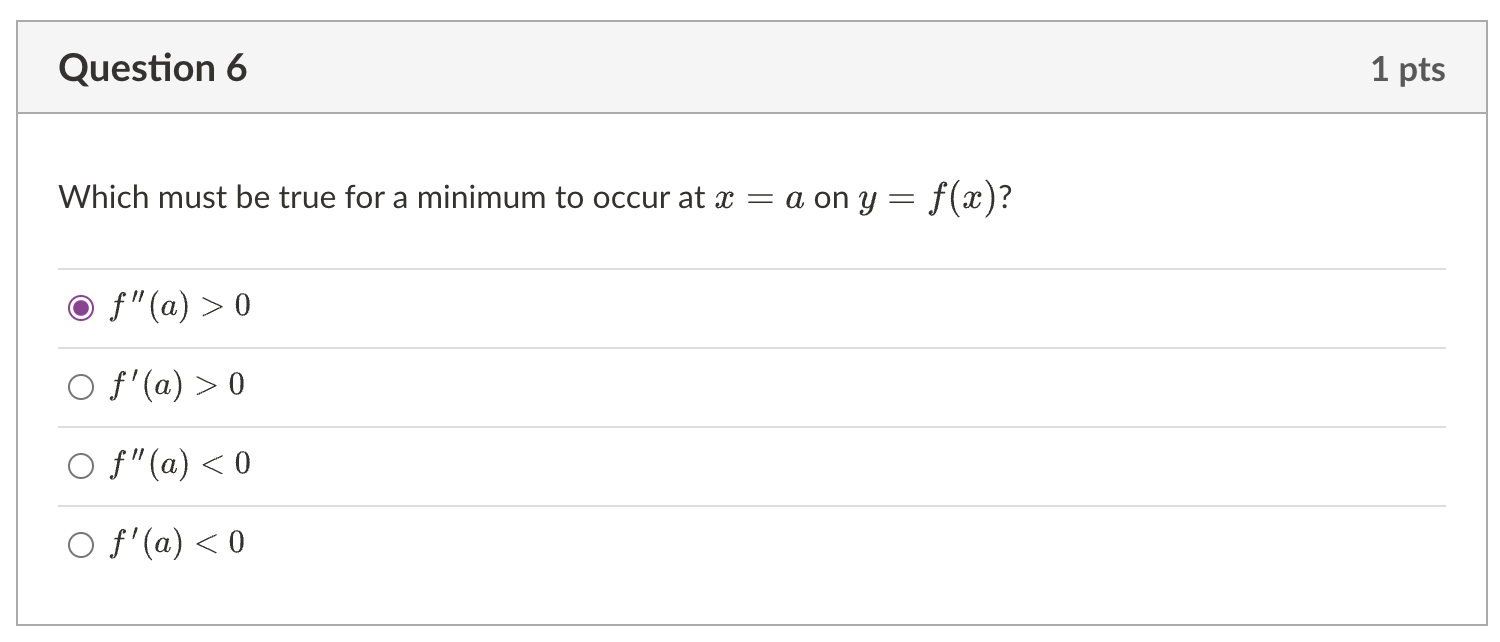Image resolution: width=1500 pixels, height=642 pixels.
Task: Deselect the currently chosen first answer
Action: pyautogui.click(x=81, y=307)
